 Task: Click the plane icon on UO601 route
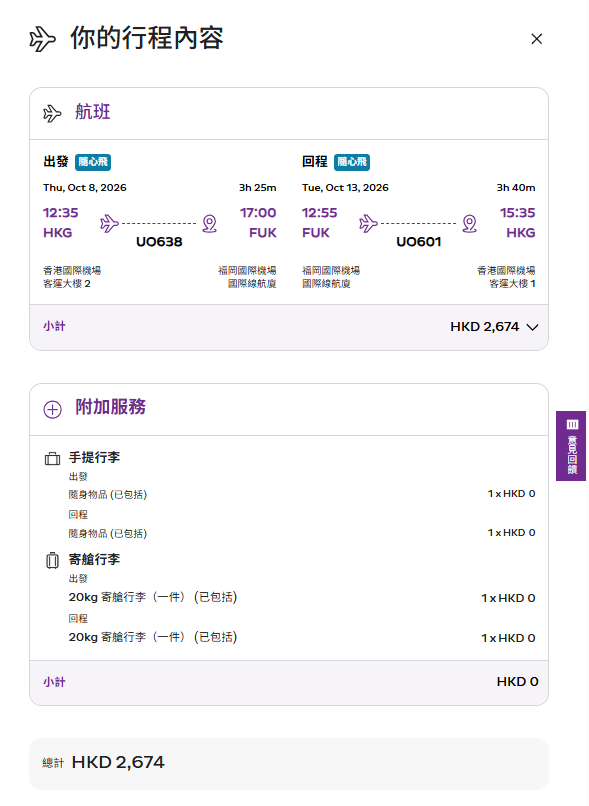point(368,224)
